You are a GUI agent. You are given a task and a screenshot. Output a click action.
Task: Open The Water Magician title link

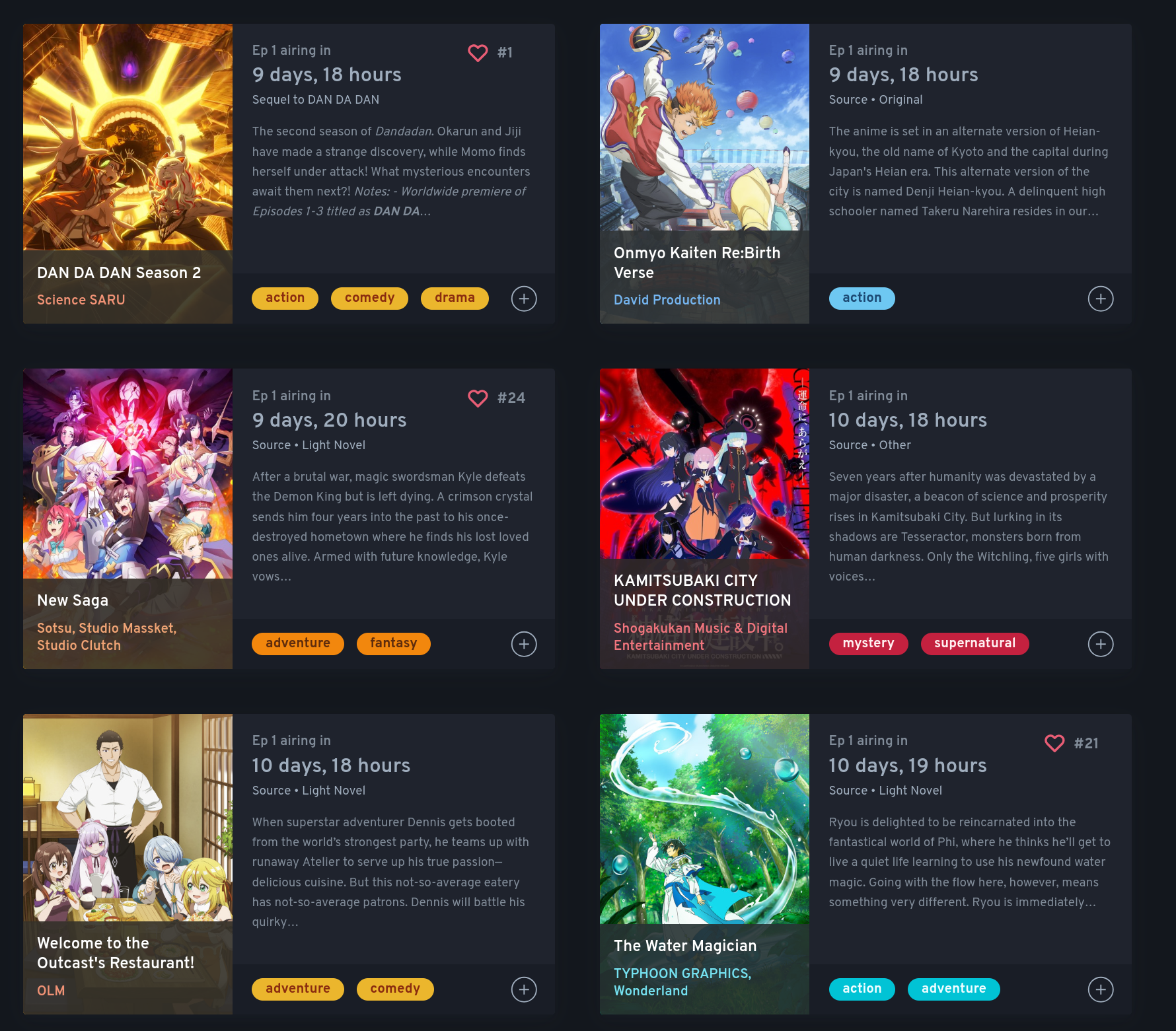[685, 946]
